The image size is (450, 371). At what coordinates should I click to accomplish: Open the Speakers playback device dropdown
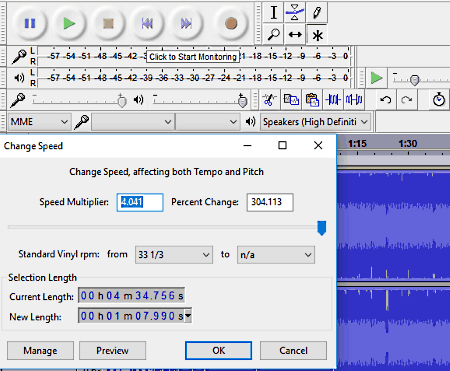click(x=315, y=122)
